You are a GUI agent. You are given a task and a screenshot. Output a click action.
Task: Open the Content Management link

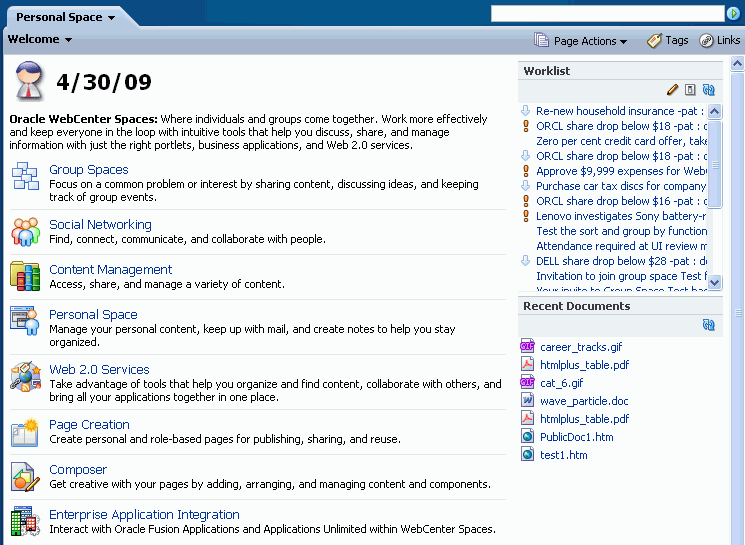[110, 269]
